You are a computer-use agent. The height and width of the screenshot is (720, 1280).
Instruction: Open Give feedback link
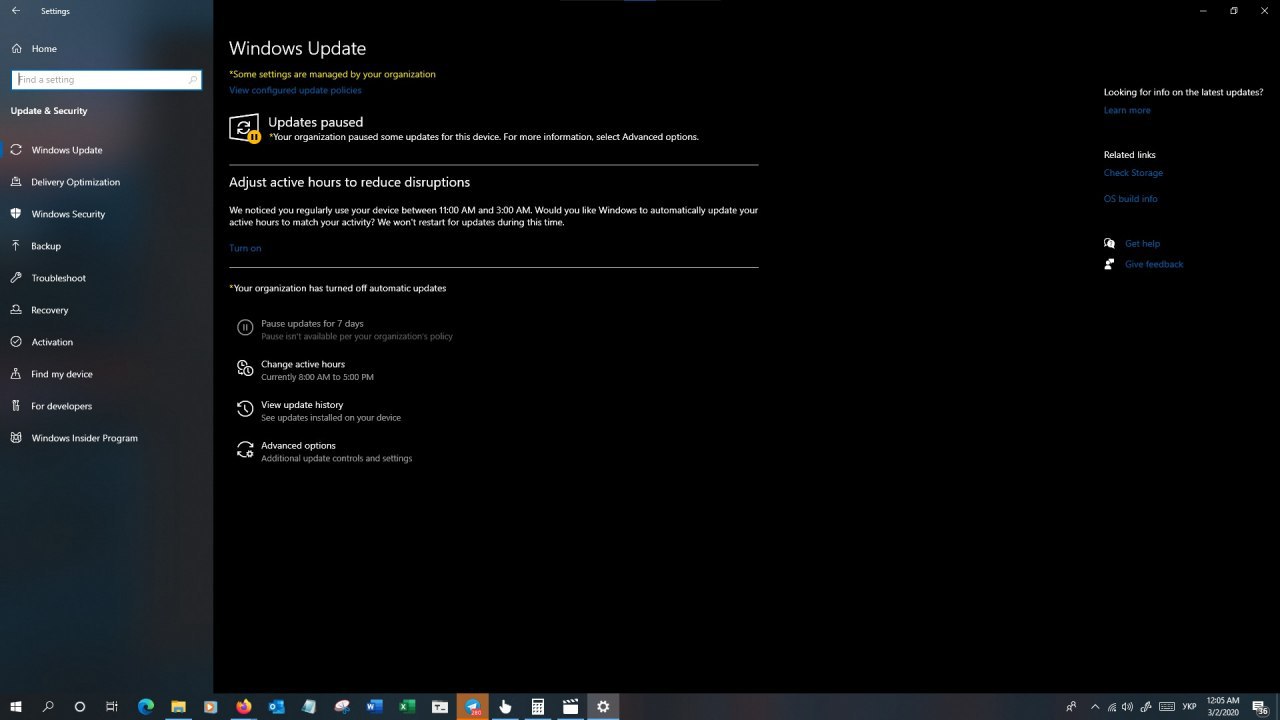[x=1154, y=265]
